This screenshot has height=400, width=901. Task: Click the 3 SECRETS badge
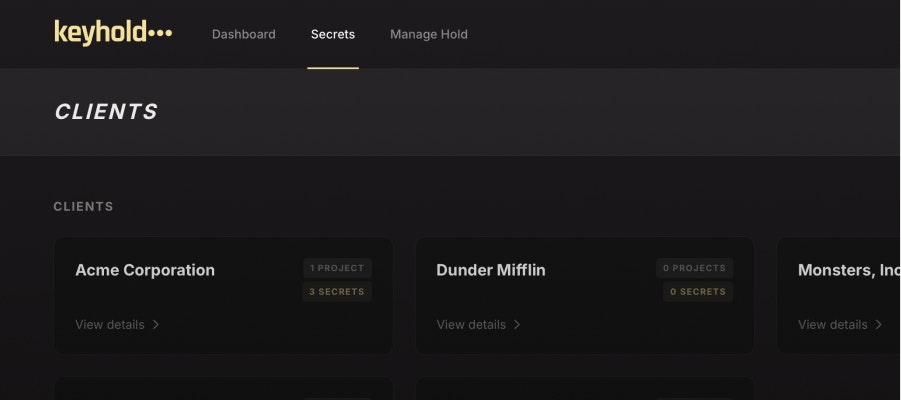(337, 291)
